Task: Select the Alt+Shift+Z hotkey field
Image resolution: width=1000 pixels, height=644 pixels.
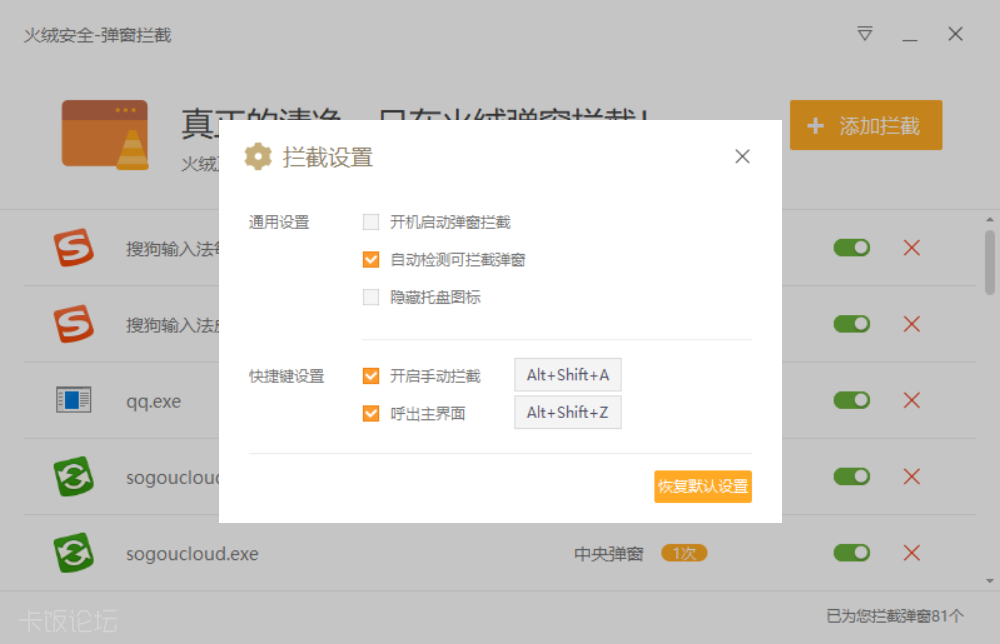Action: tap(568, 413)
